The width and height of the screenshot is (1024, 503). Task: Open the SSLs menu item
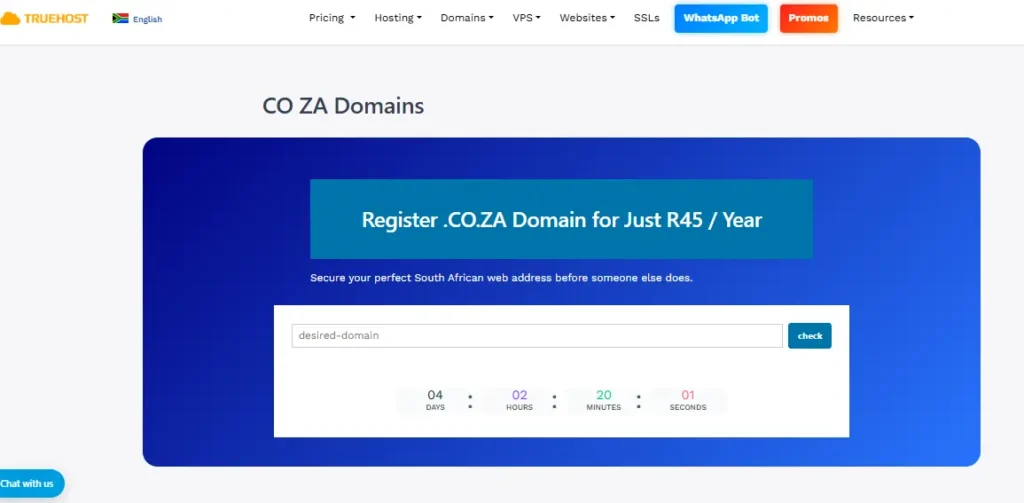pyautogui.click(x=647, y=18)
